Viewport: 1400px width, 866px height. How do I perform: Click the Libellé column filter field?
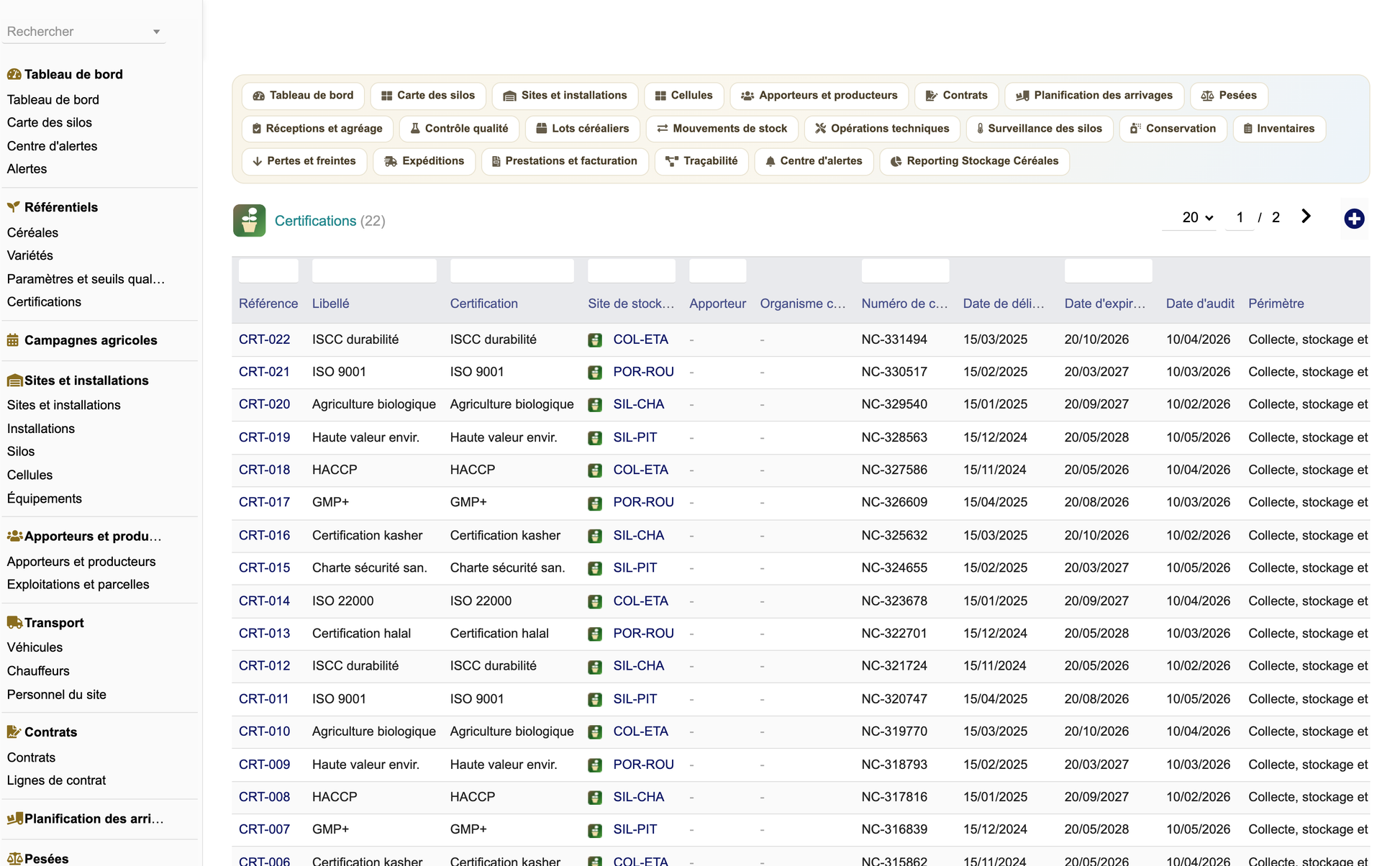point(374,271)
